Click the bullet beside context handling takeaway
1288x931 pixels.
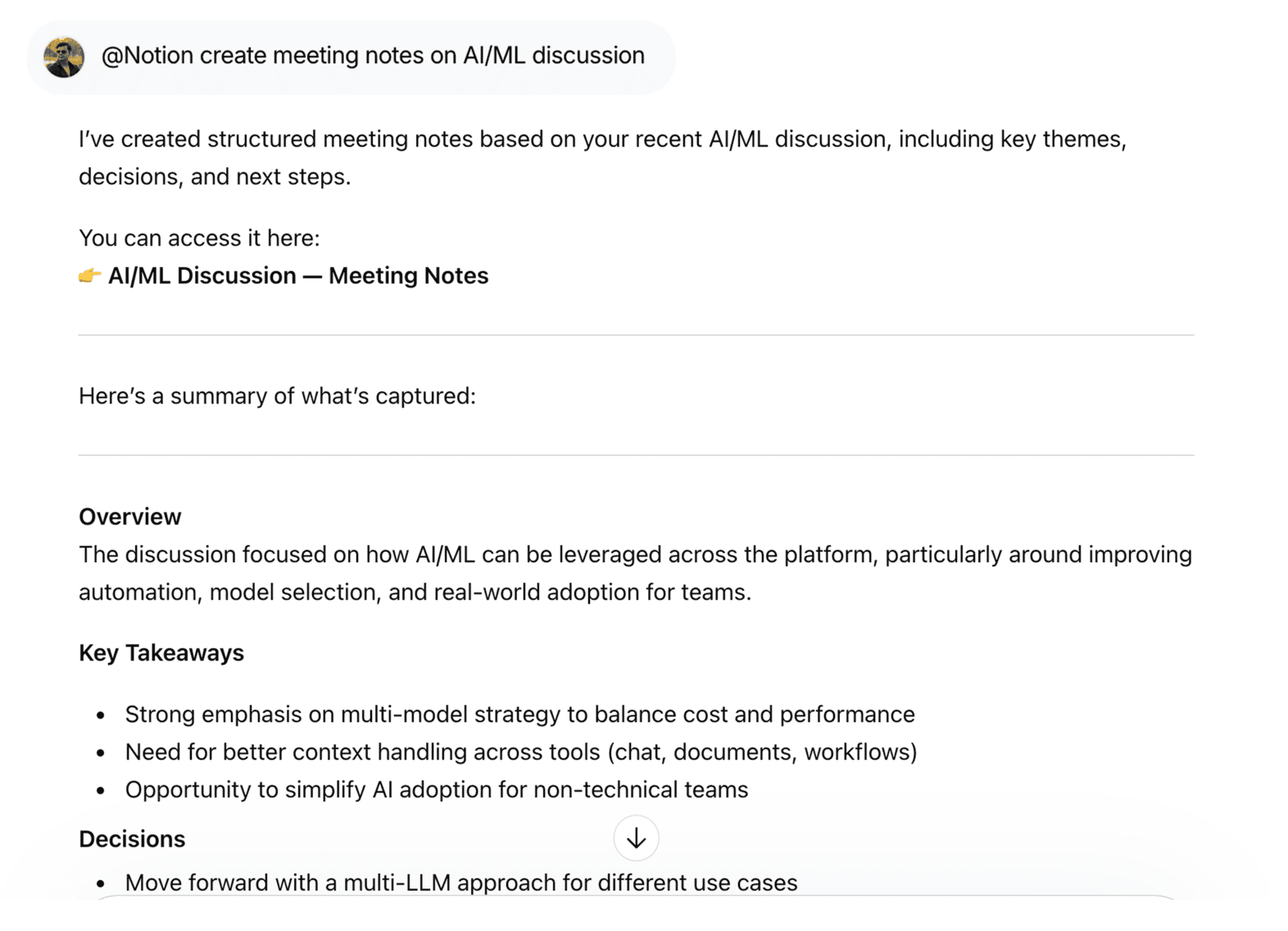99,752
